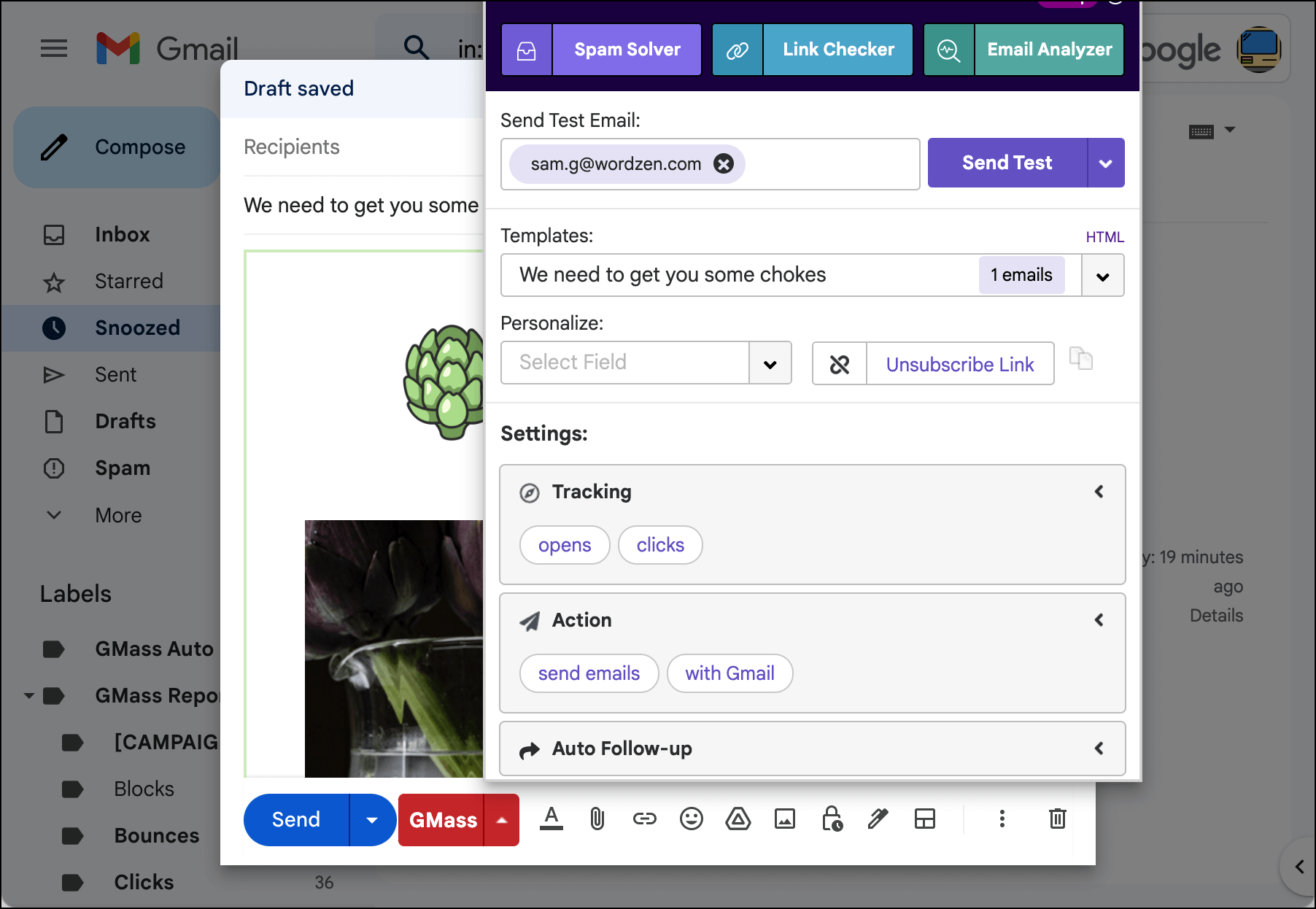Open input tools dropdown caret
Screen dimensions: 1316x909
(x=1230, y=130)
